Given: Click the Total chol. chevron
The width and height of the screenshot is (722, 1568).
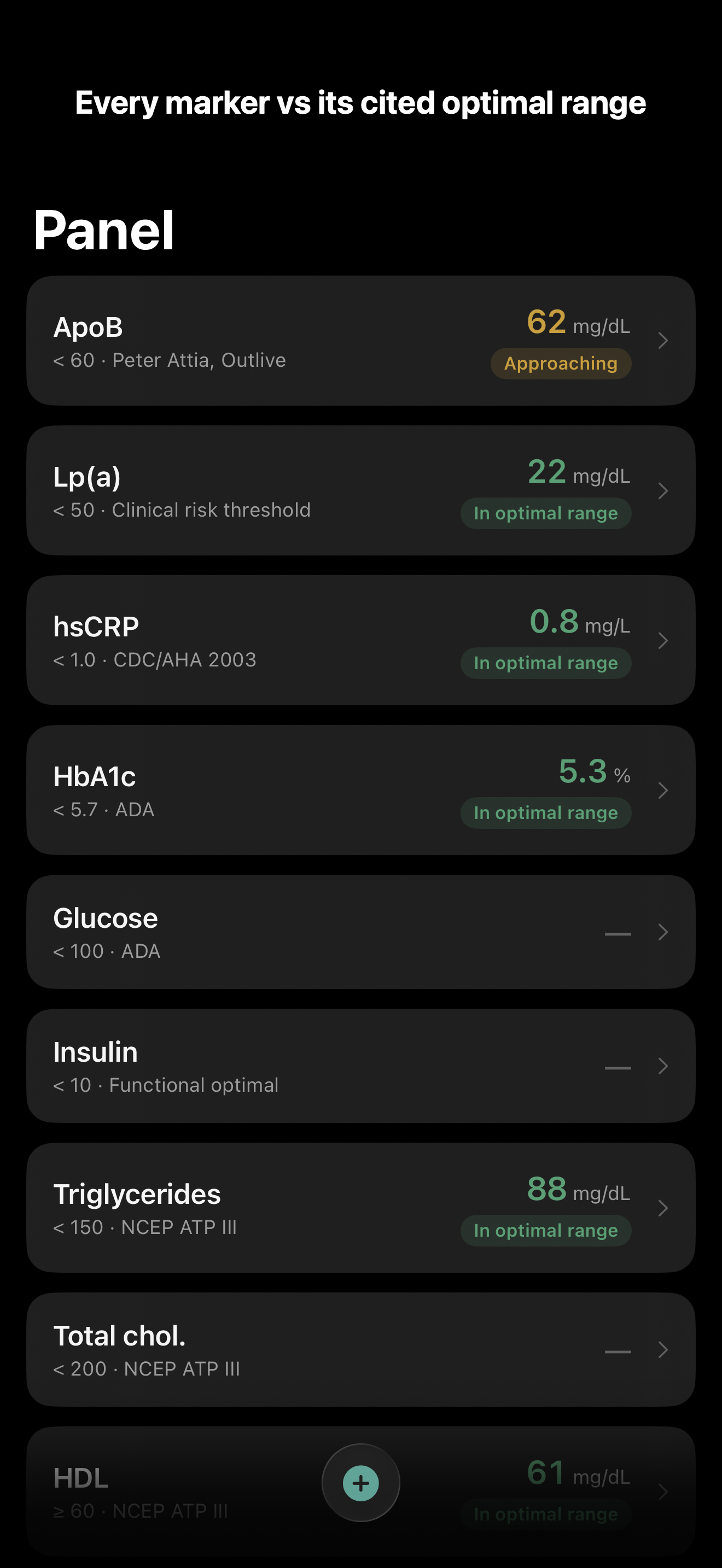Looking at the screenshot, I should click(x=663, y=1349).
